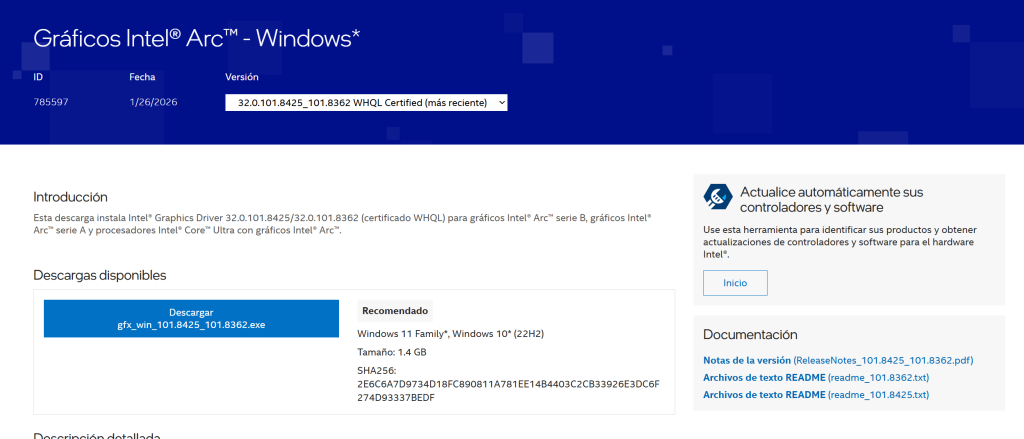Click the Recomendado badge
This screenshot has width=1024, height=439.
395,311
